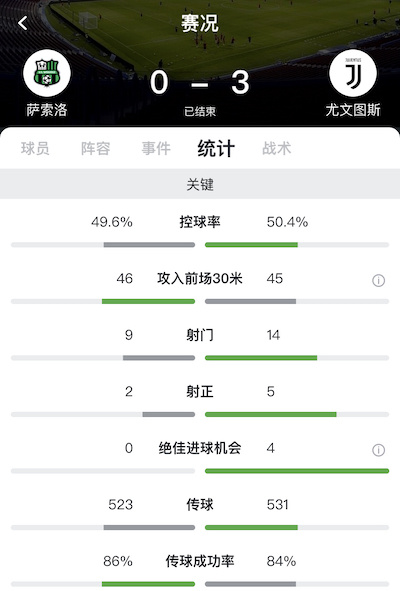
Task: Tap info icon beside 绝佳进球机会
Action: click(x=379, y=450)
